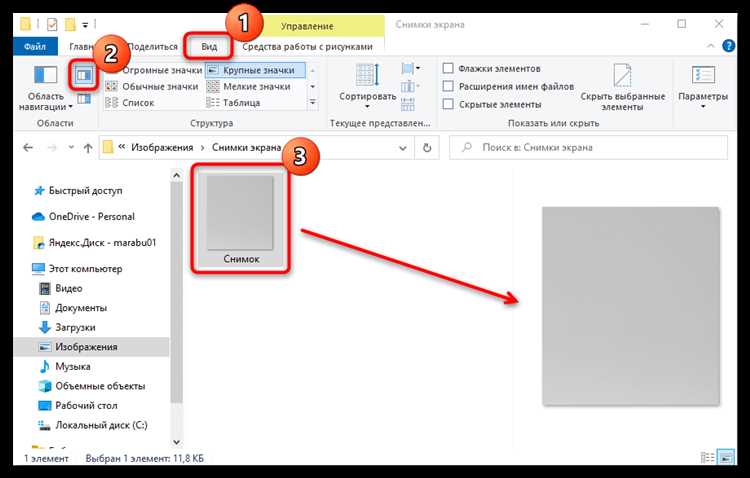
Task: Click navigation pane scrollbar up arrow
Action: tap(176, 176)
